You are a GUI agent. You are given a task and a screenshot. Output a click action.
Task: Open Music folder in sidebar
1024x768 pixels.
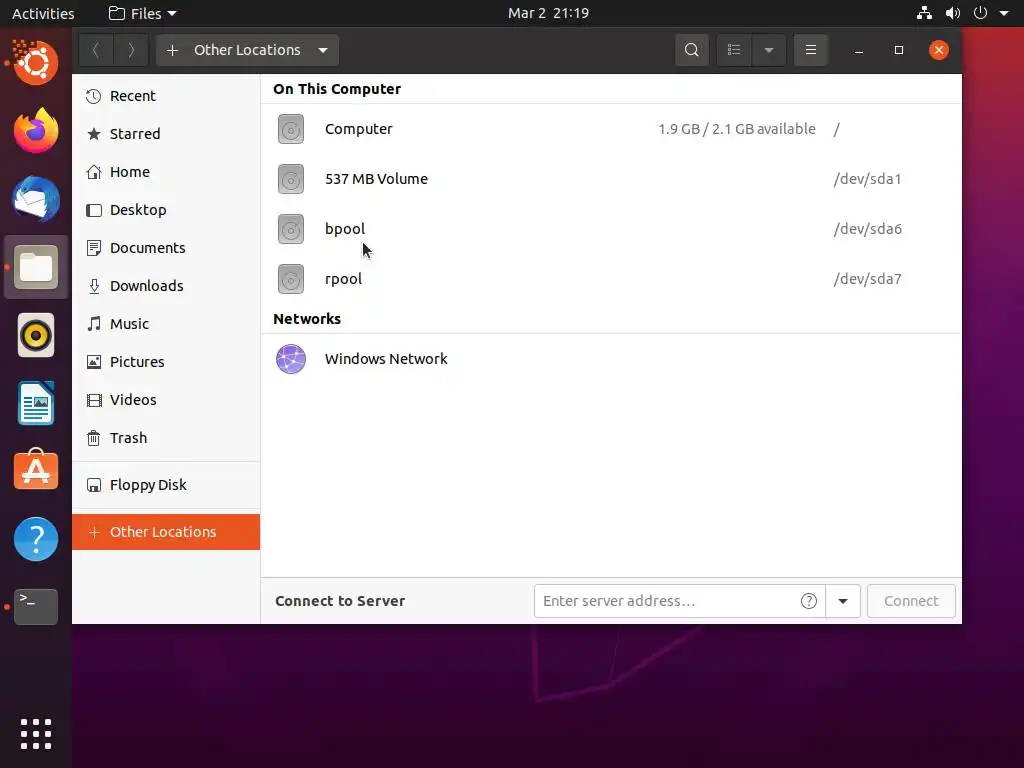[166, 323]
